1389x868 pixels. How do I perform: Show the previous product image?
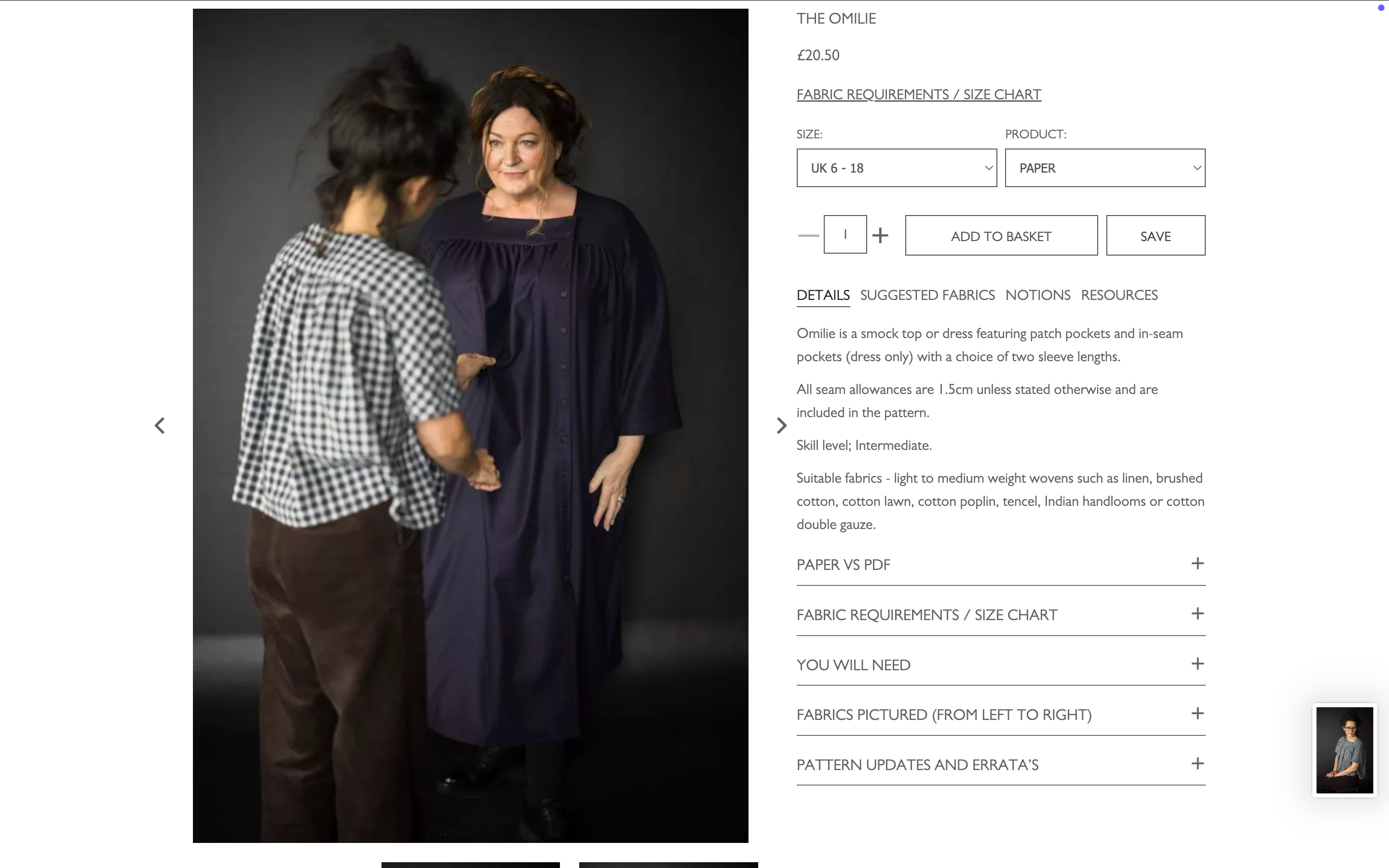coord(160,425)
